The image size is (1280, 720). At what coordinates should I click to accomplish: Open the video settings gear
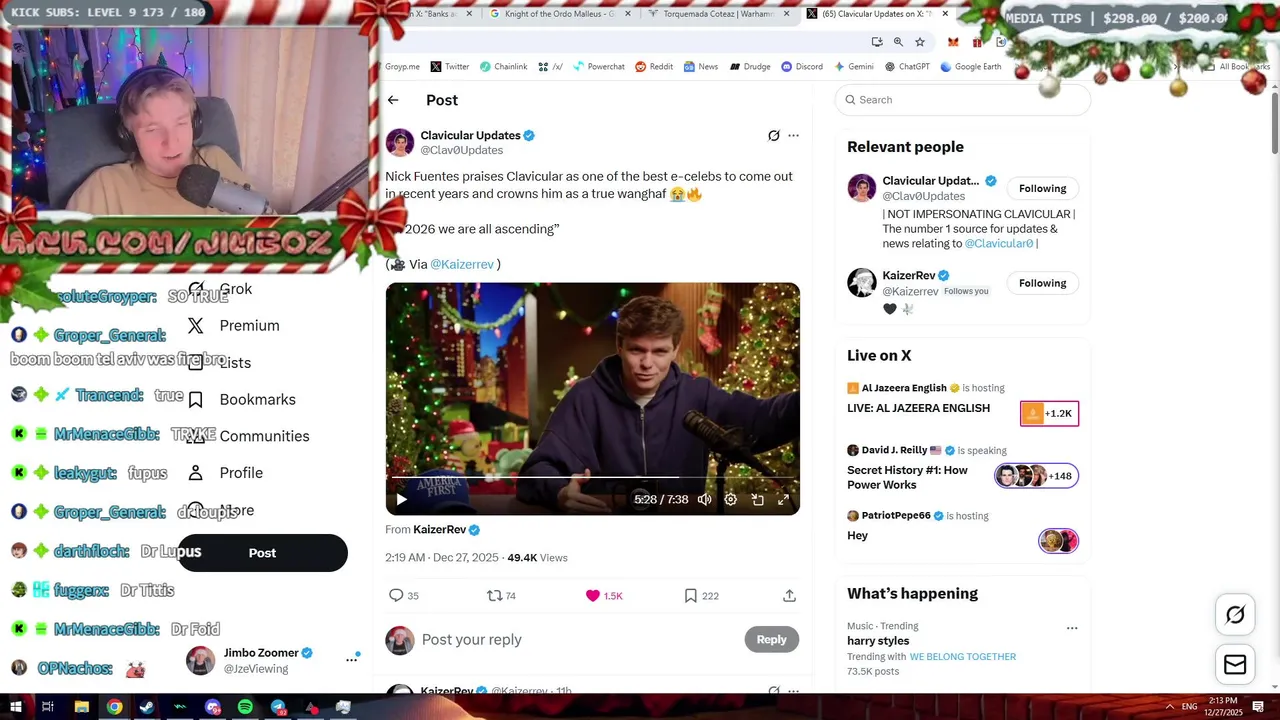tap(731, 499)
